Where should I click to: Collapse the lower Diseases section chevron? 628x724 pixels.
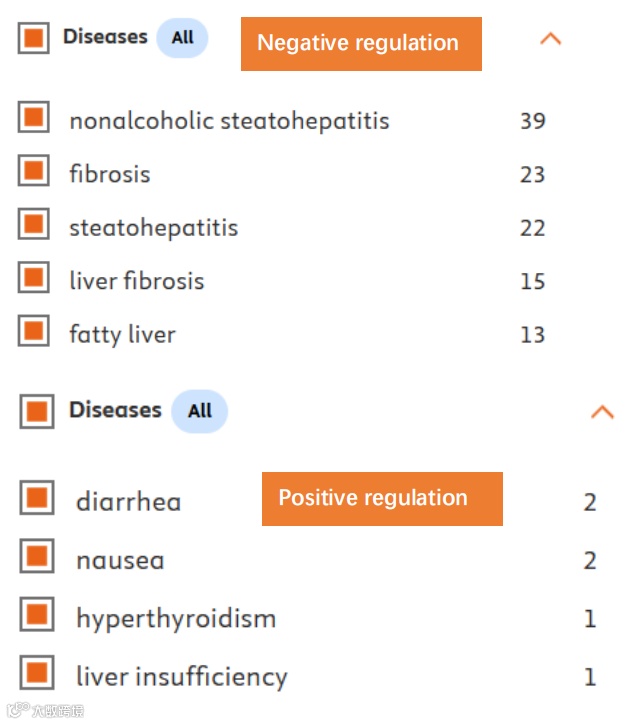pyautogui.click(x=602, y=411)
